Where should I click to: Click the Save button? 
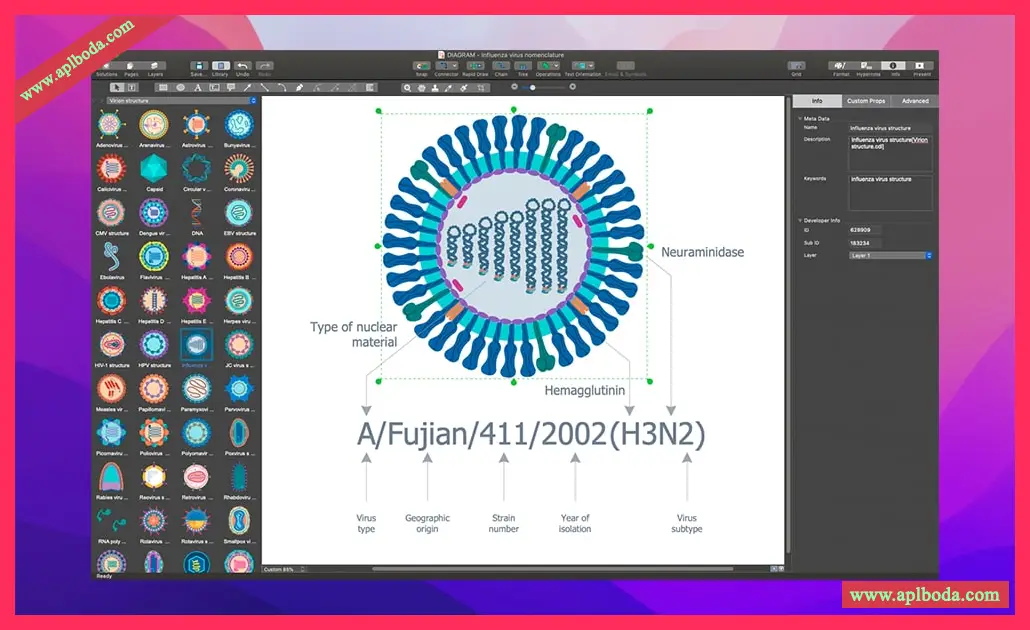point(198,66)
